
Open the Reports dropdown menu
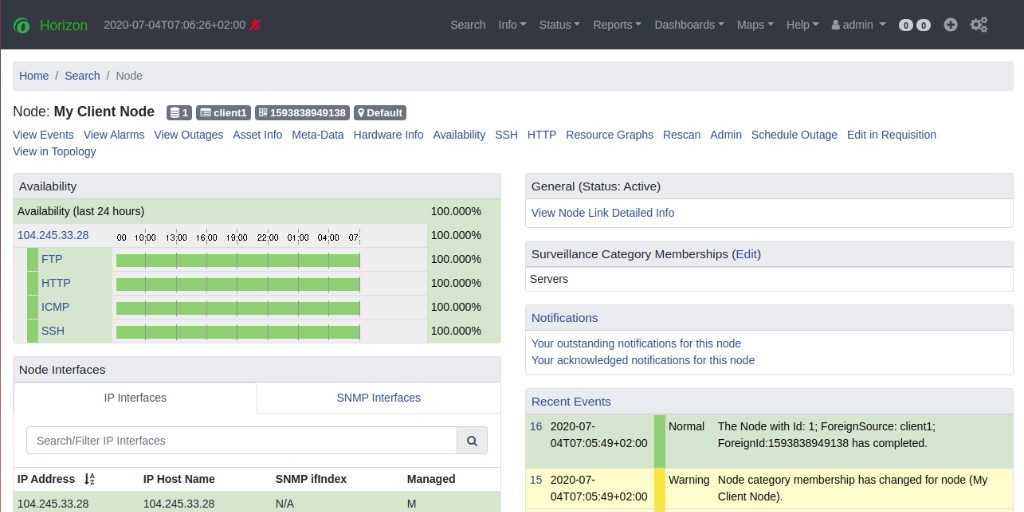click(617, 25)
